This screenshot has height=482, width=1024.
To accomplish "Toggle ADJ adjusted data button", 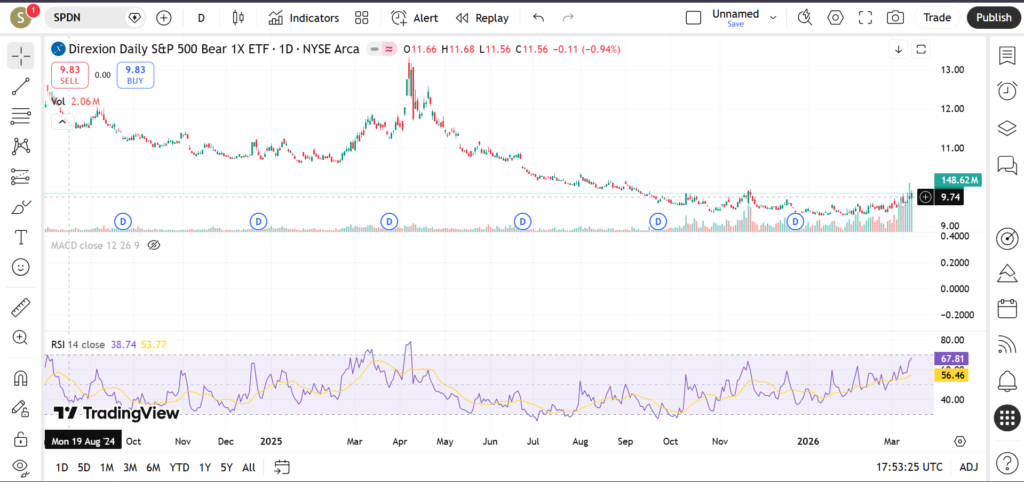I will [968, 467].
